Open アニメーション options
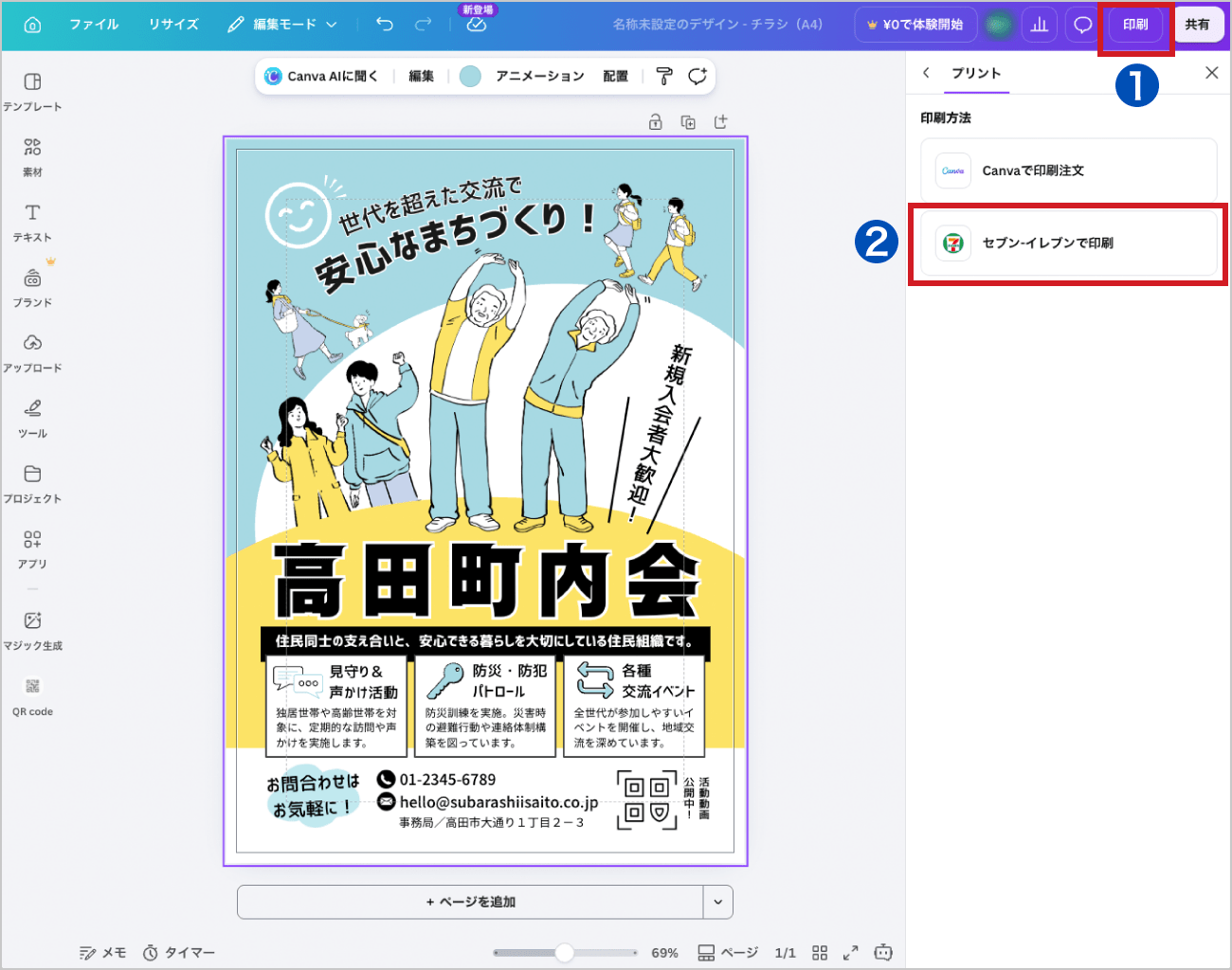Screen dimensions: 1232x970 coord(540,77)
